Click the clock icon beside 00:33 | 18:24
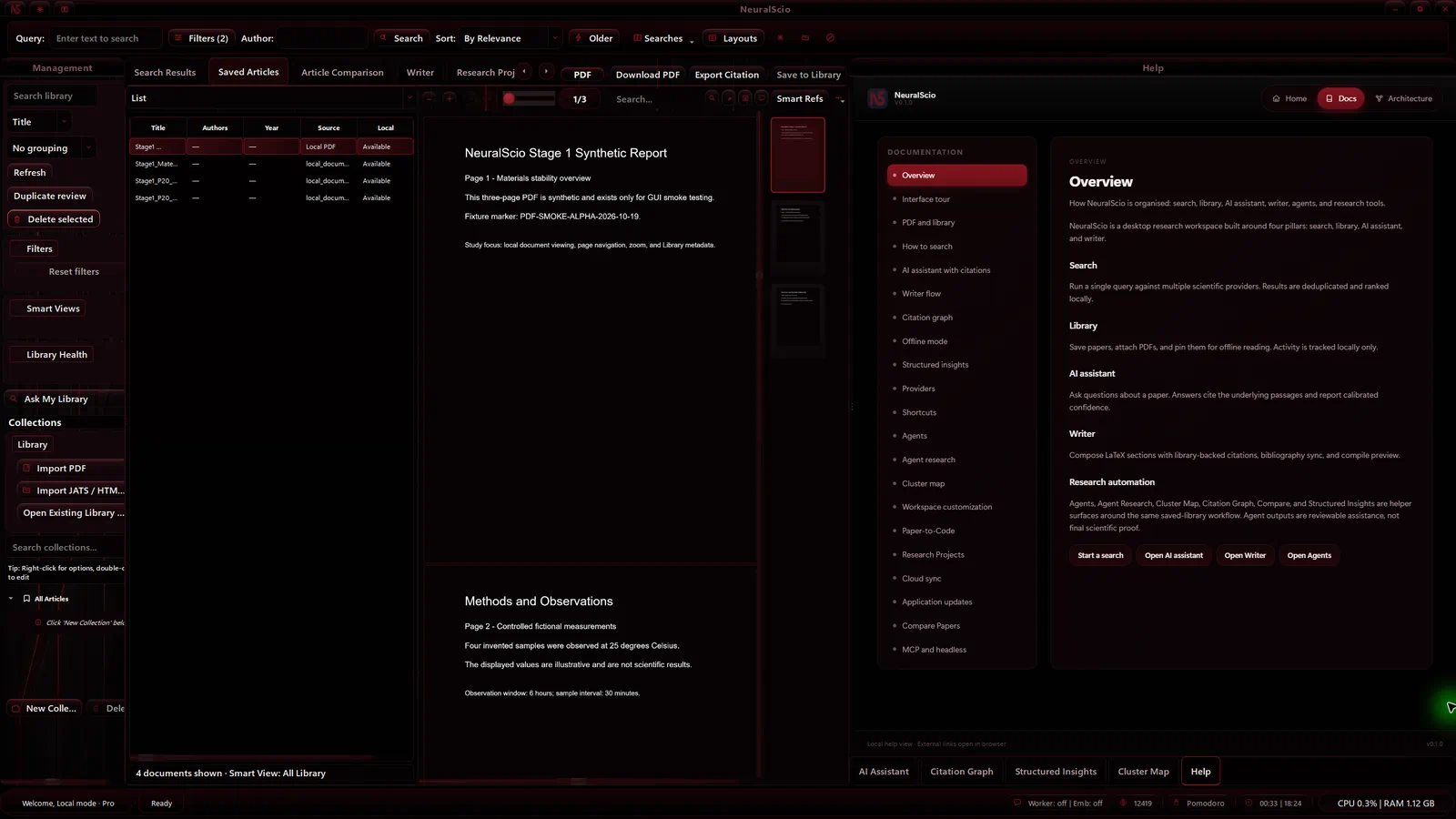The width and height of the screenshot is (1456, 819). point(1249,804)
